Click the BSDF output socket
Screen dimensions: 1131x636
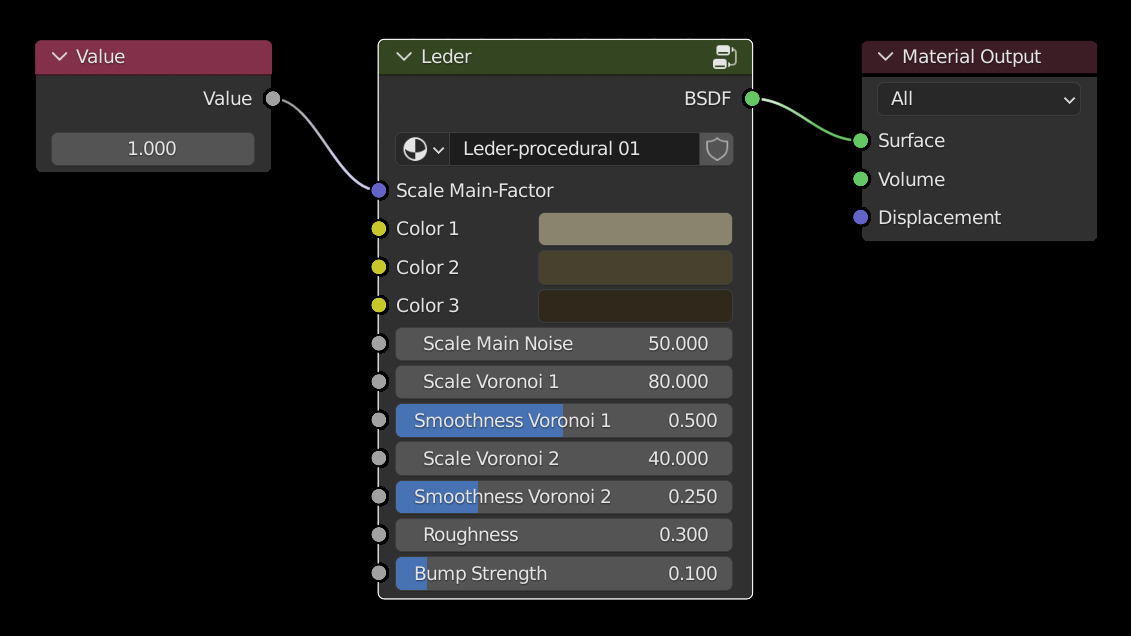coord(752,98)
